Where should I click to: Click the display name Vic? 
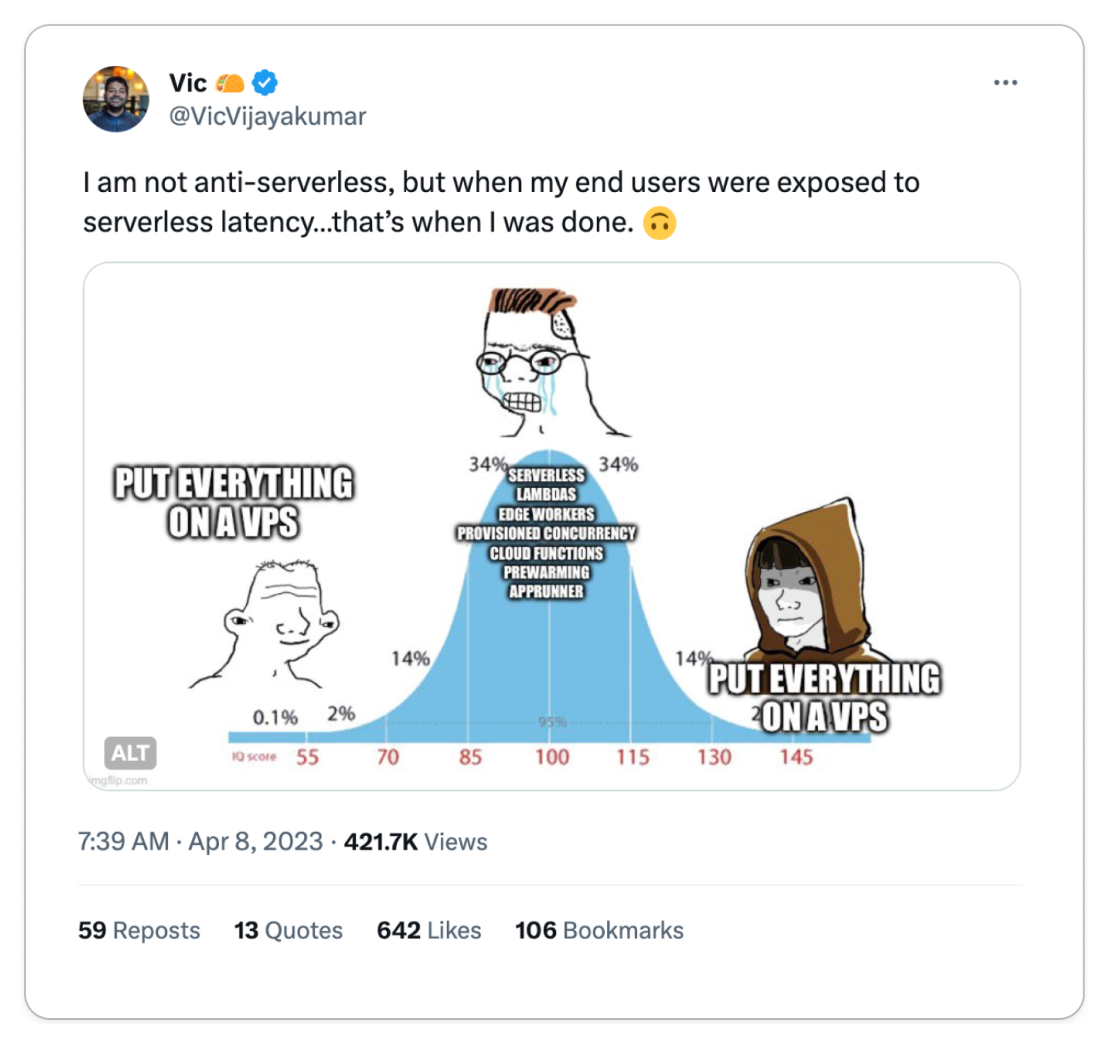pyautogui.click(x=188, y=83)
